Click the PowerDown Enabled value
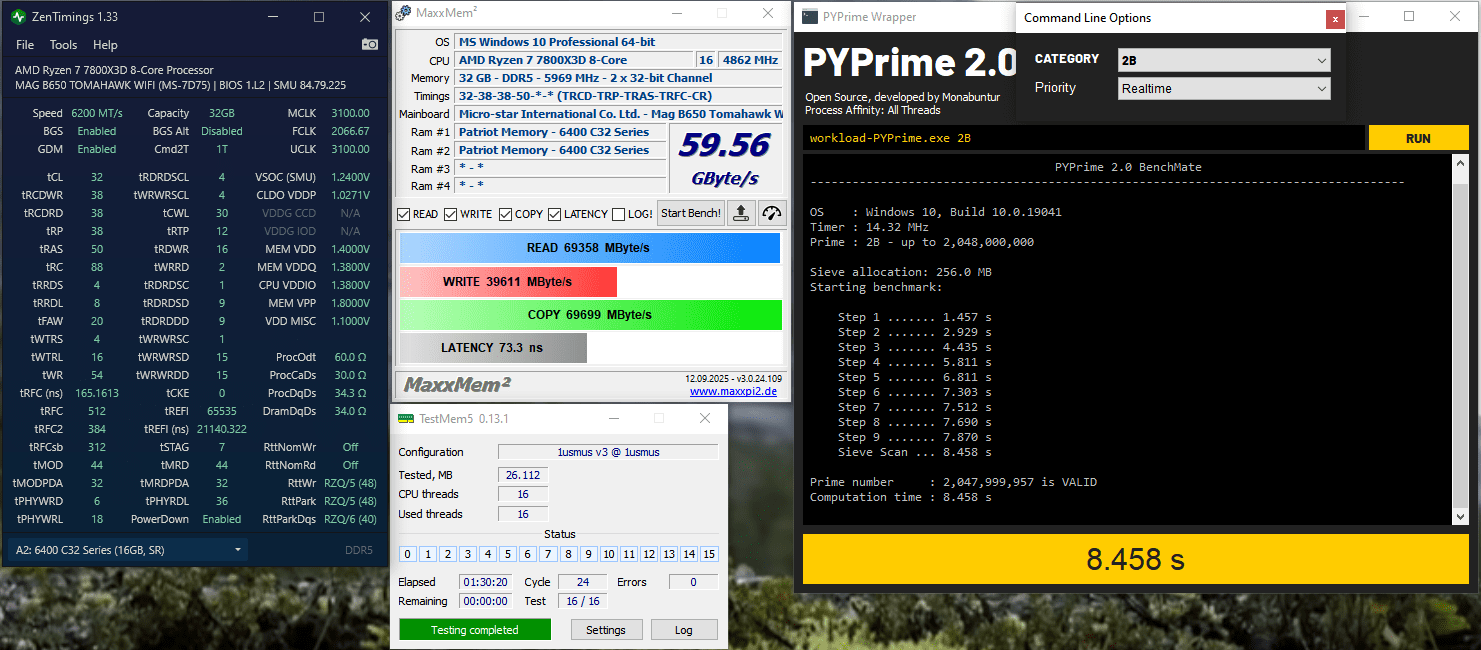Image resolution: width=1481 pixels, height=650 pixels. [x=221, y=519]
